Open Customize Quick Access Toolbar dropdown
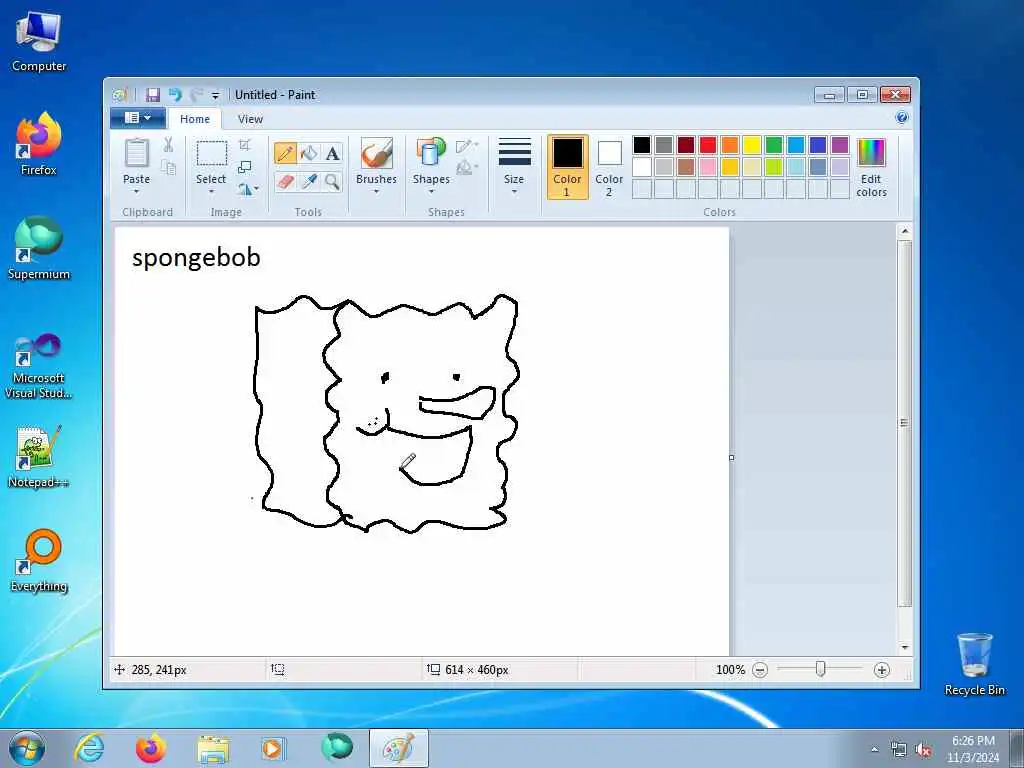1024x768 pixels. click(216, 95)
